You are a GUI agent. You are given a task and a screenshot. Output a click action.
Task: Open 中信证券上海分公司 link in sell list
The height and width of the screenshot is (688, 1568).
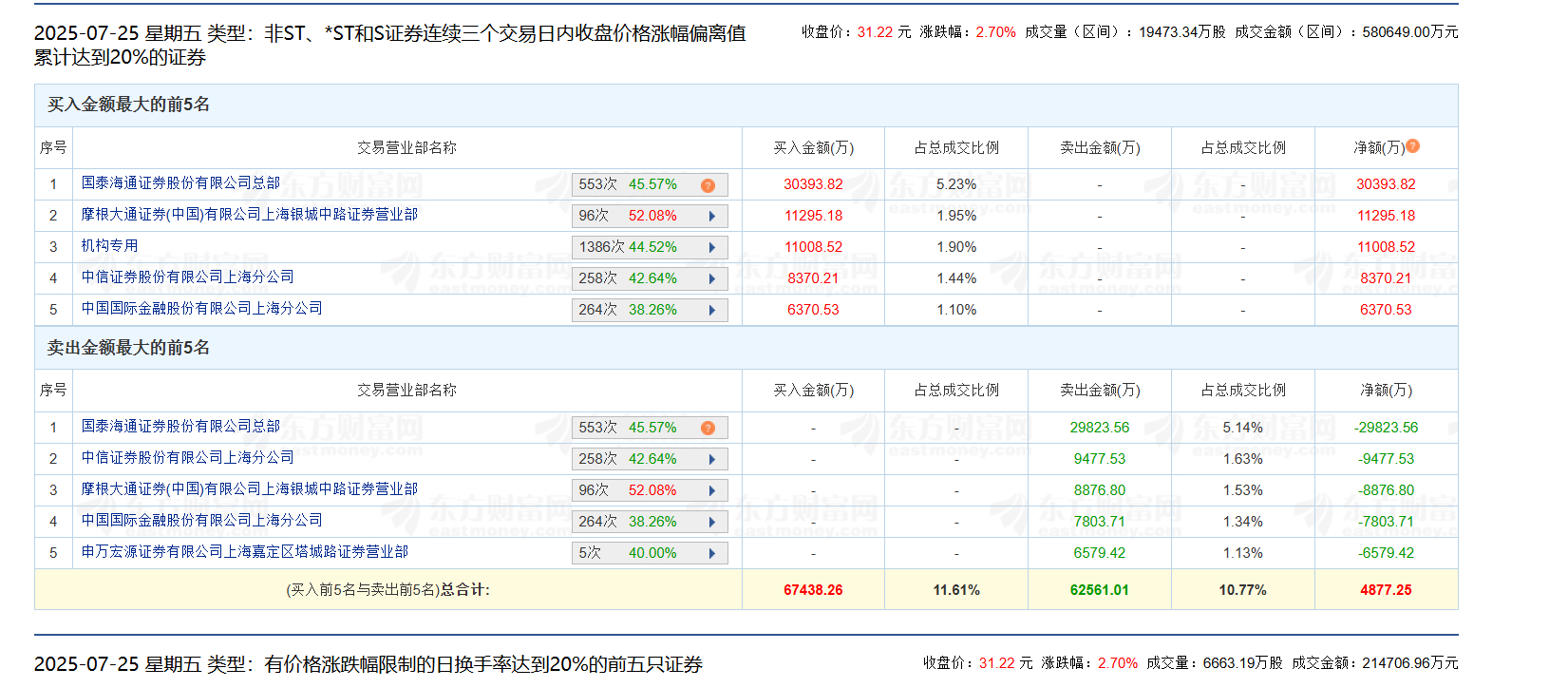pos(187,458)
